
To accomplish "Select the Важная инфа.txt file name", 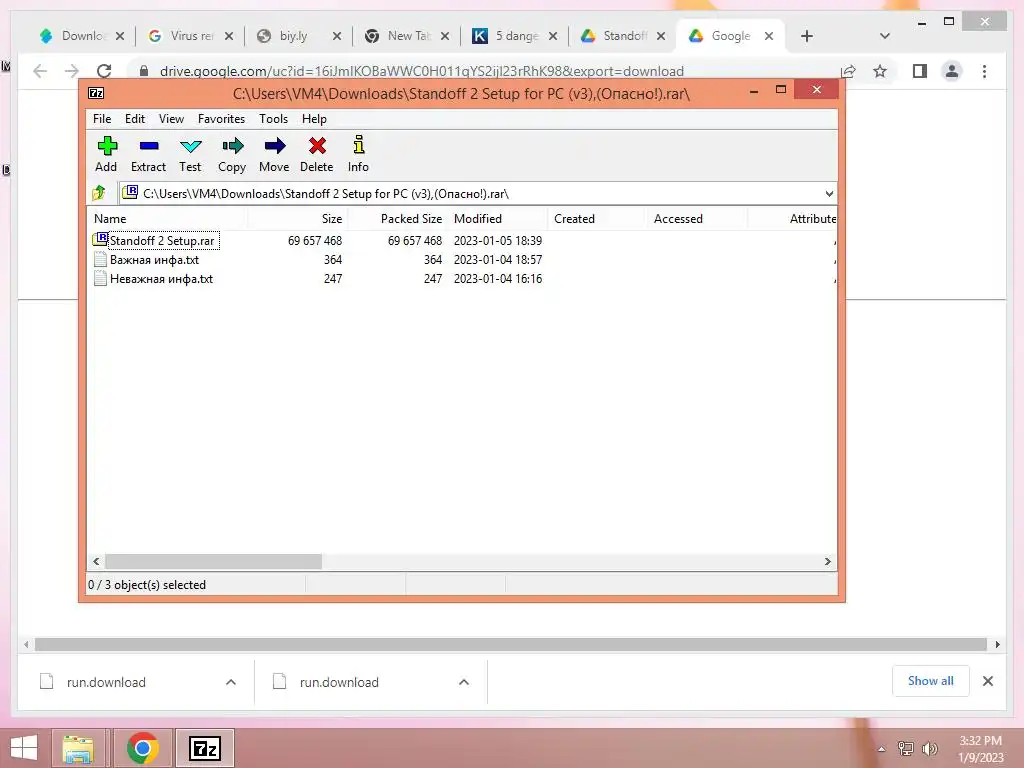I will [154, 259].
